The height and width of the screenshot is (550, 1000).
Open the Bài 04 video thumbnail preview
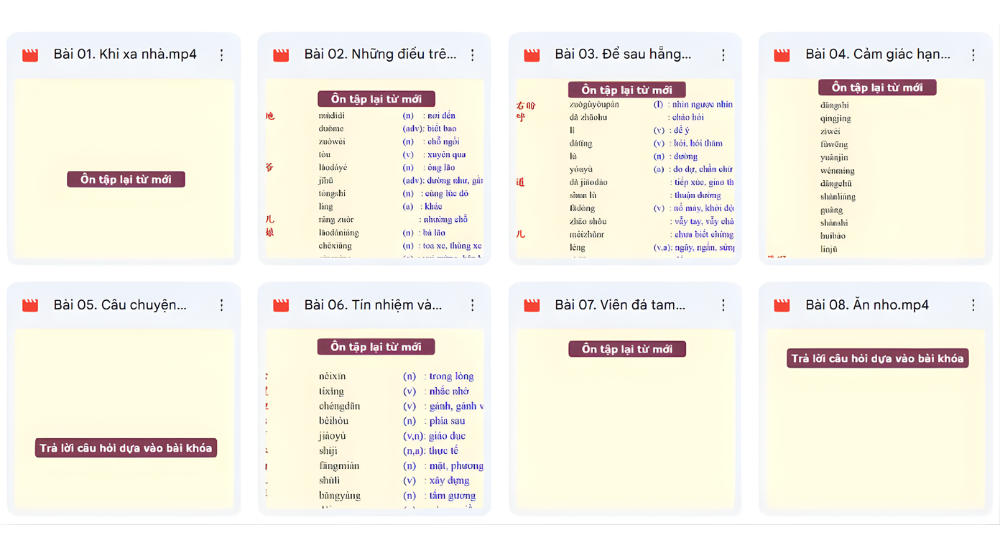pyautogui.click(x=876, y=168)
